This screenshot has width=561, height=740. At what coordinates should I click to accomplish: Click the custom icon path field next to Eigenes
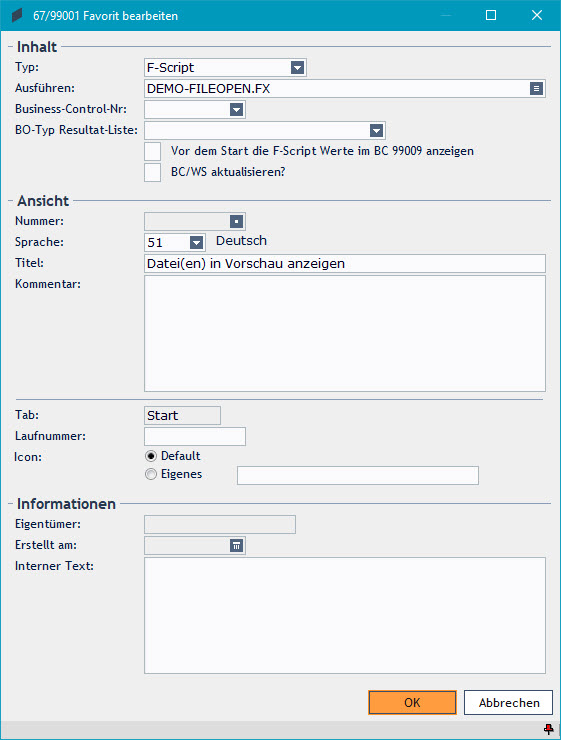tap(358, 475)
